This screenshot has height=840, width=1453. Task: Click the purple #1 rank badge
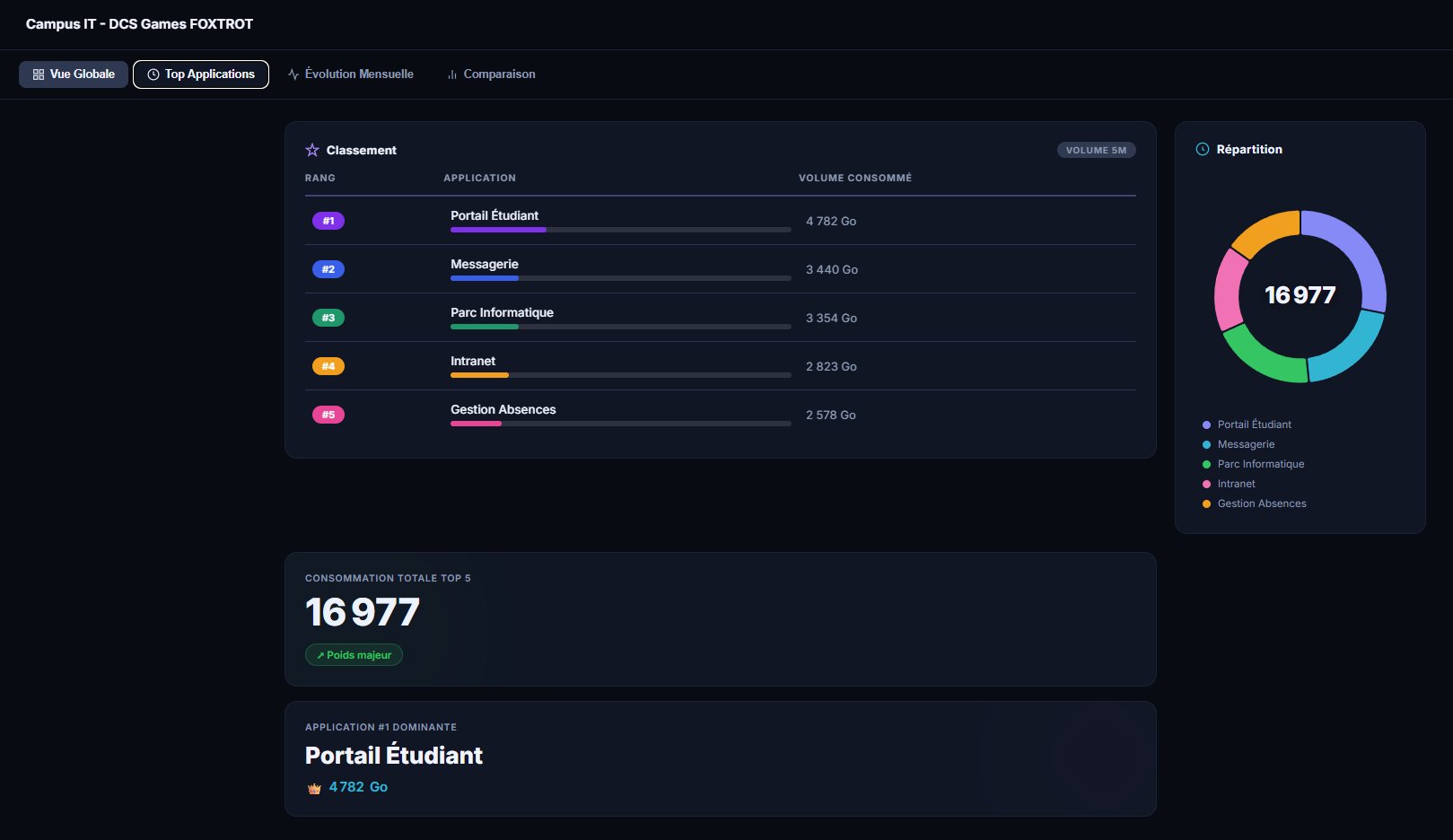coord(328,221)
